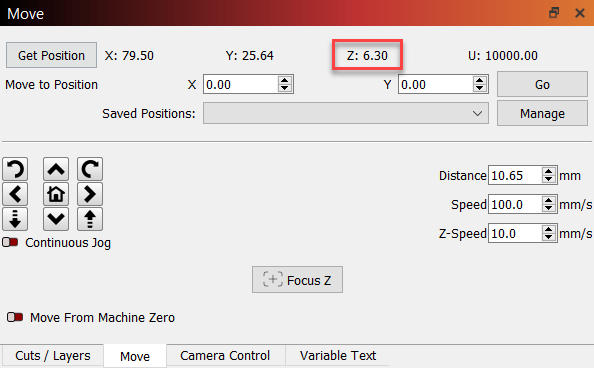Lower the Z axis with the dotted down arrow
Screen dimensions: 594x368
(x=15, y=219)
